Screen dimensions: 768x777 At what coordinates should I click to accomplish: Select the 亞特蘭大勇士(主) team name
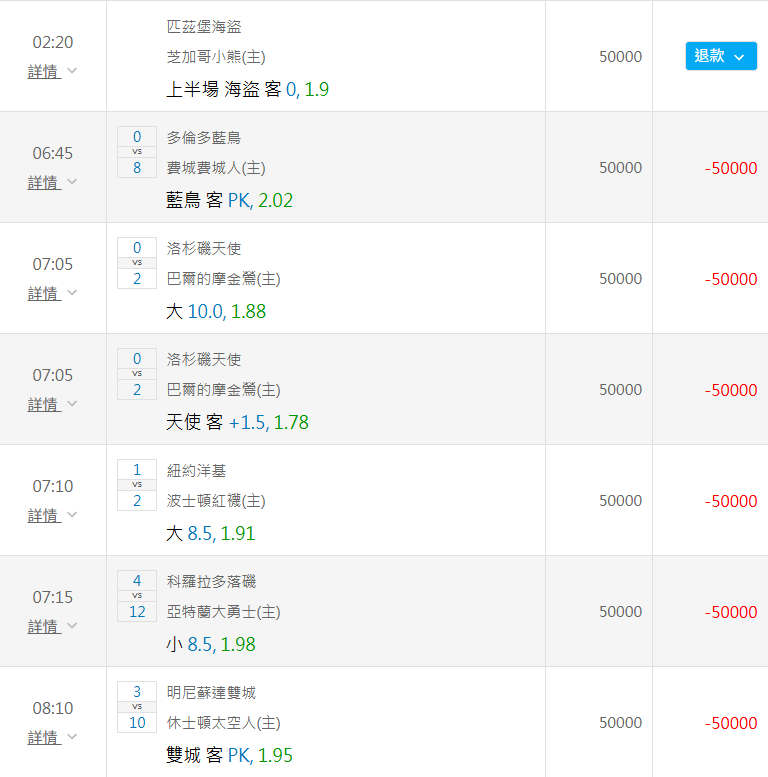pyautogui.click(x=223, y=612)
